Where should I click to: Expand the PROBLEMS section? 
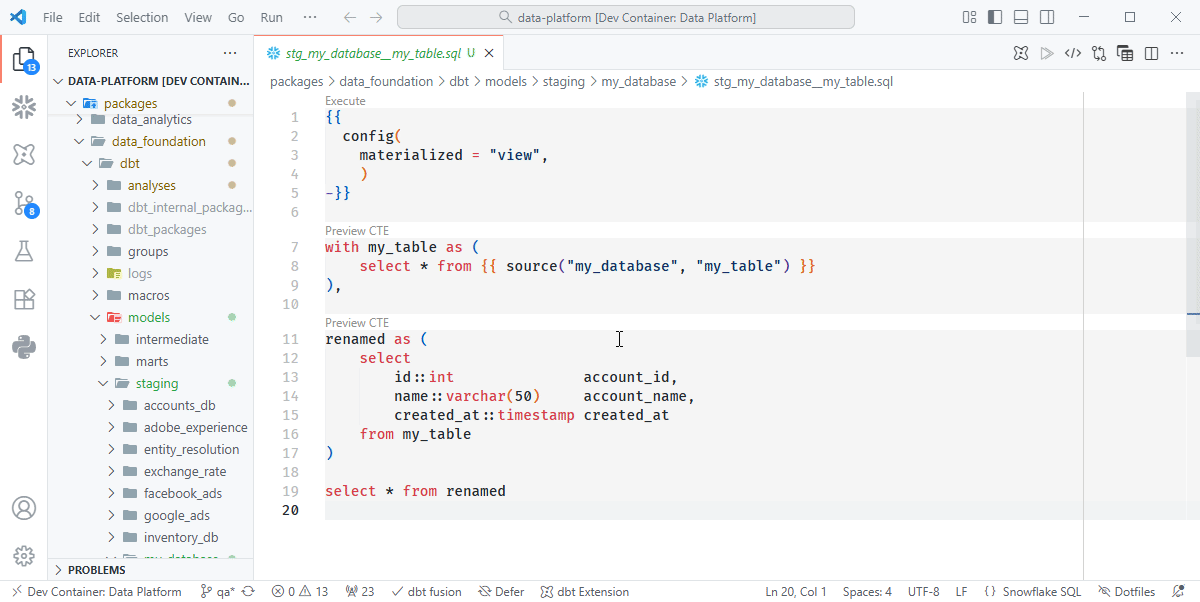click(97, 569)
